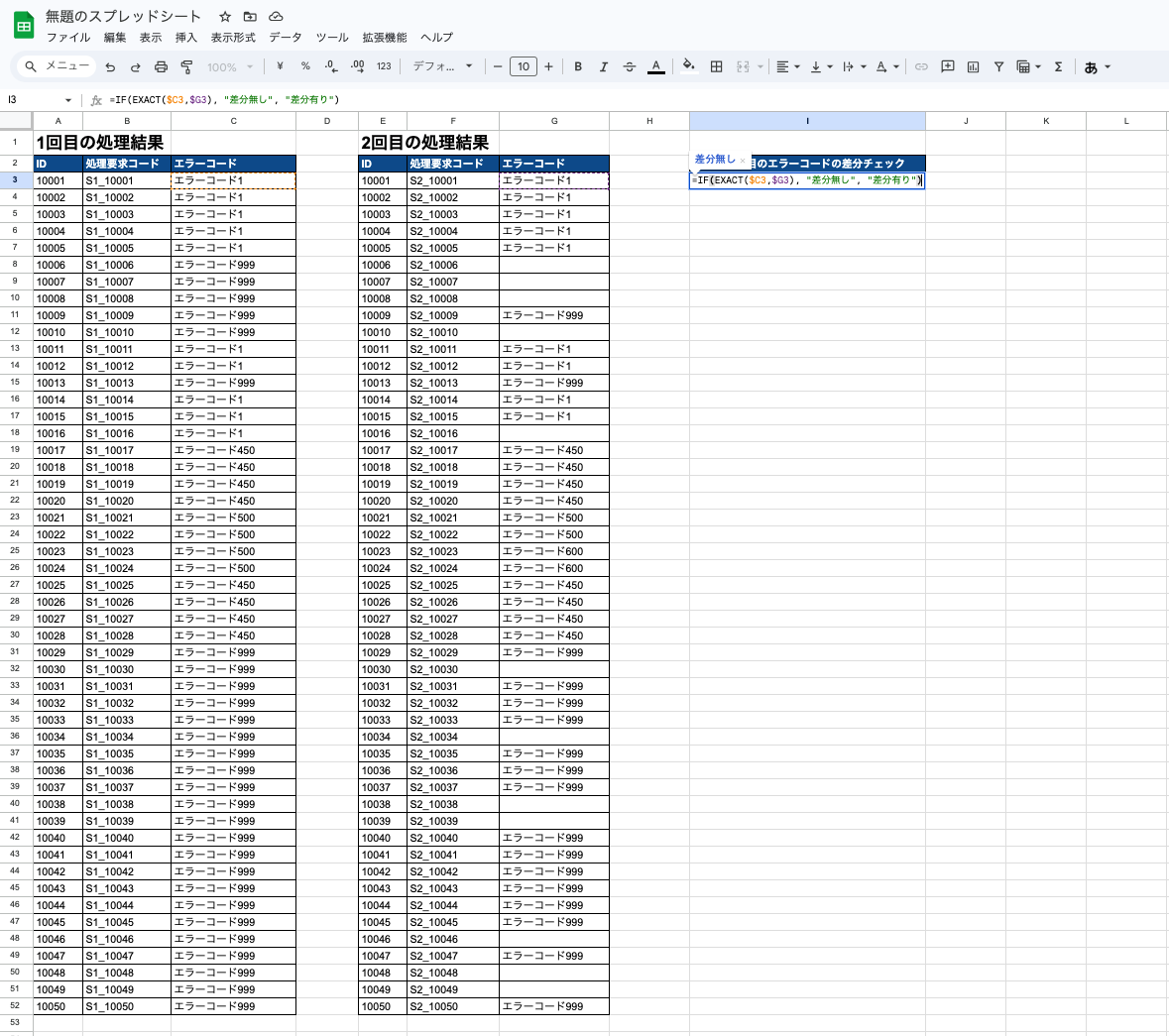Create a filter

click(x=999, y=66)
